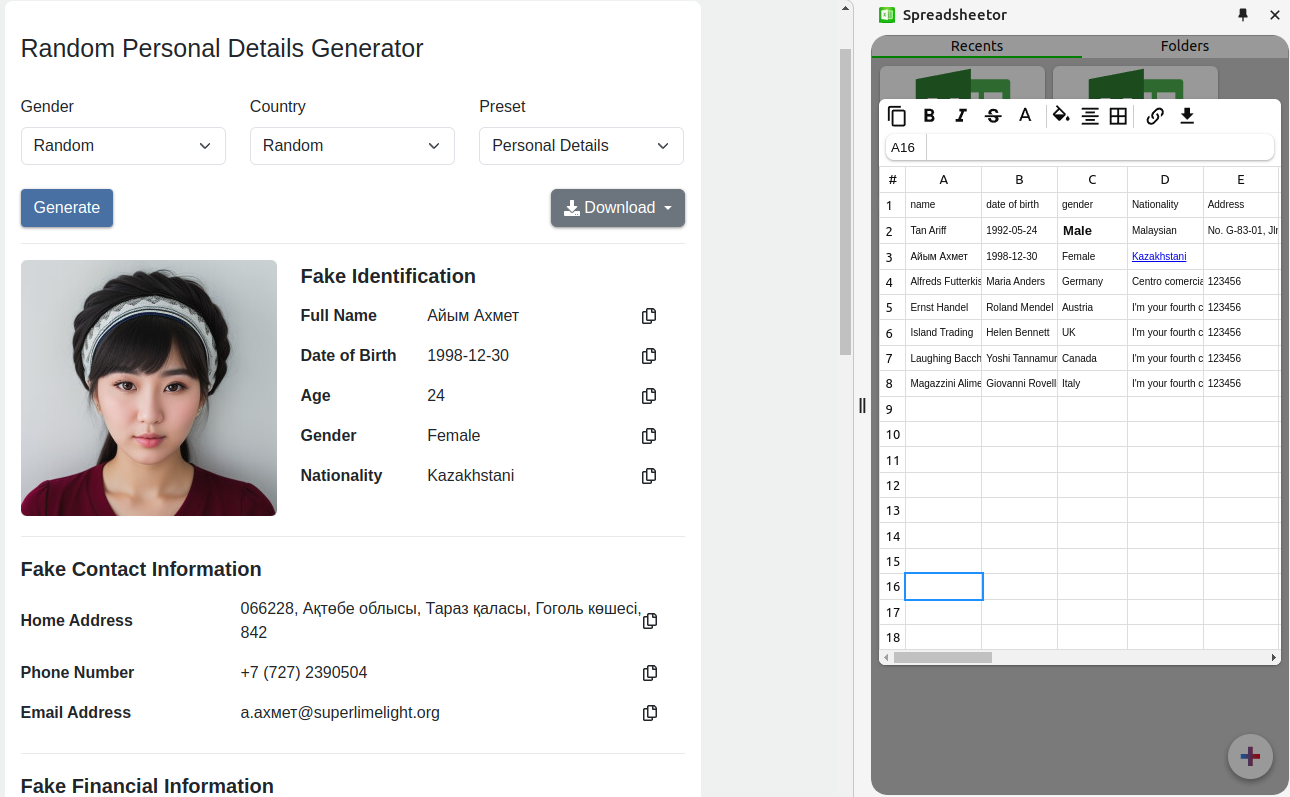Viewport: 1290px width, 797px height.
Task: Click the spreadsheet horizontal scrollbar
Action: [x=942, y=658]
